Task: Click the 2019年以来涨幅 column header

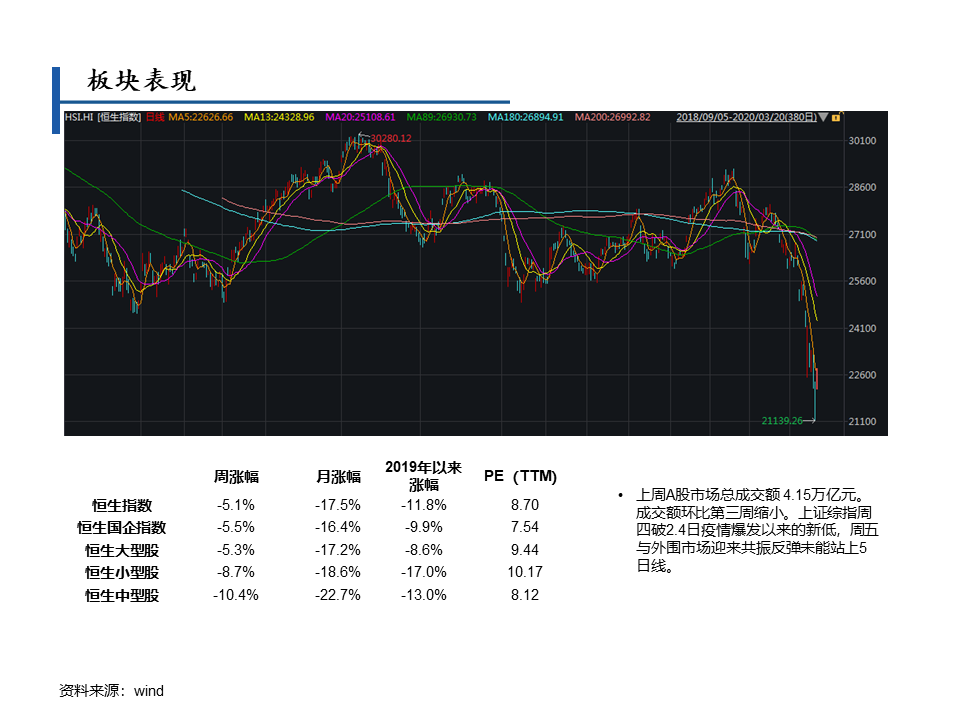Action: pos(423,476)
